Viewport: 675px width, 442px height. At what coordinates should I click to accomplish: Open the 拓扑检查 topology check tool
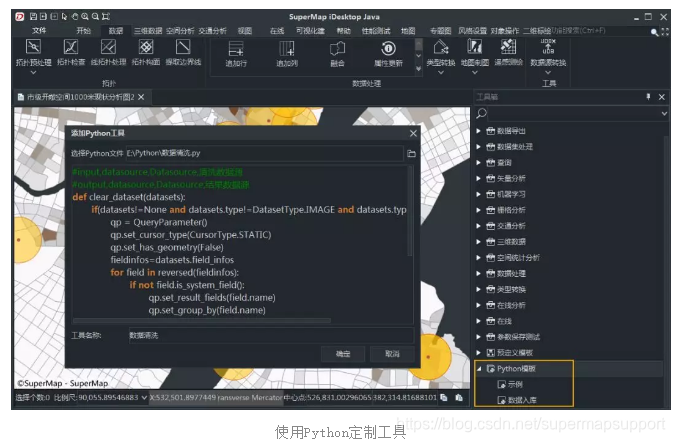(71, 52)
